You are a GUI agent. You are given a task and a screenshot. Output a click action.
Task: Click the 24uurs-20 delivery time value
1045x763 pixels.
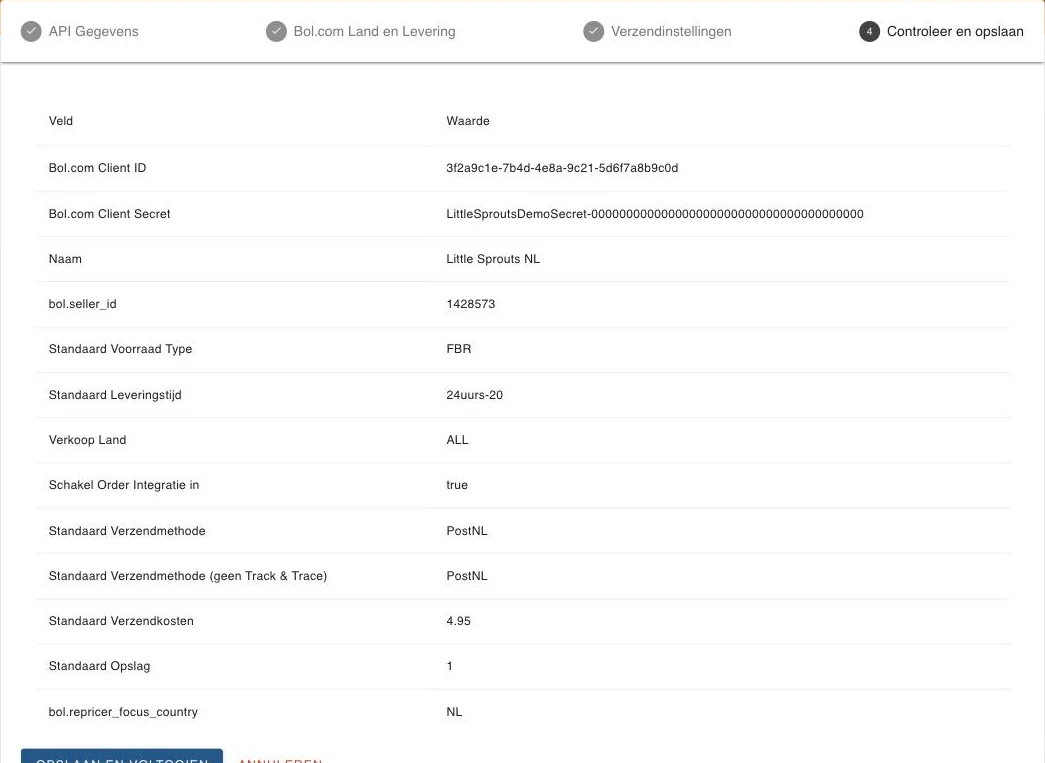tap(475, 395)
